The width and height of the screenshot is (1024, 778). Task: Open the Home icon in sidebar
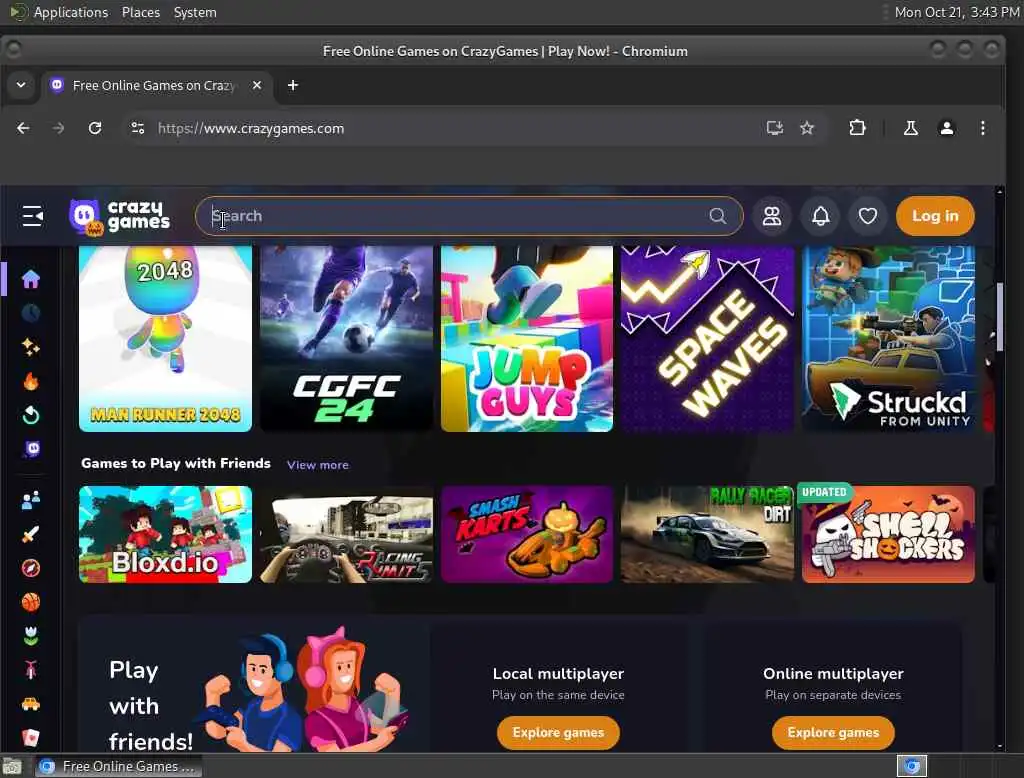click(x=31, y=279)
